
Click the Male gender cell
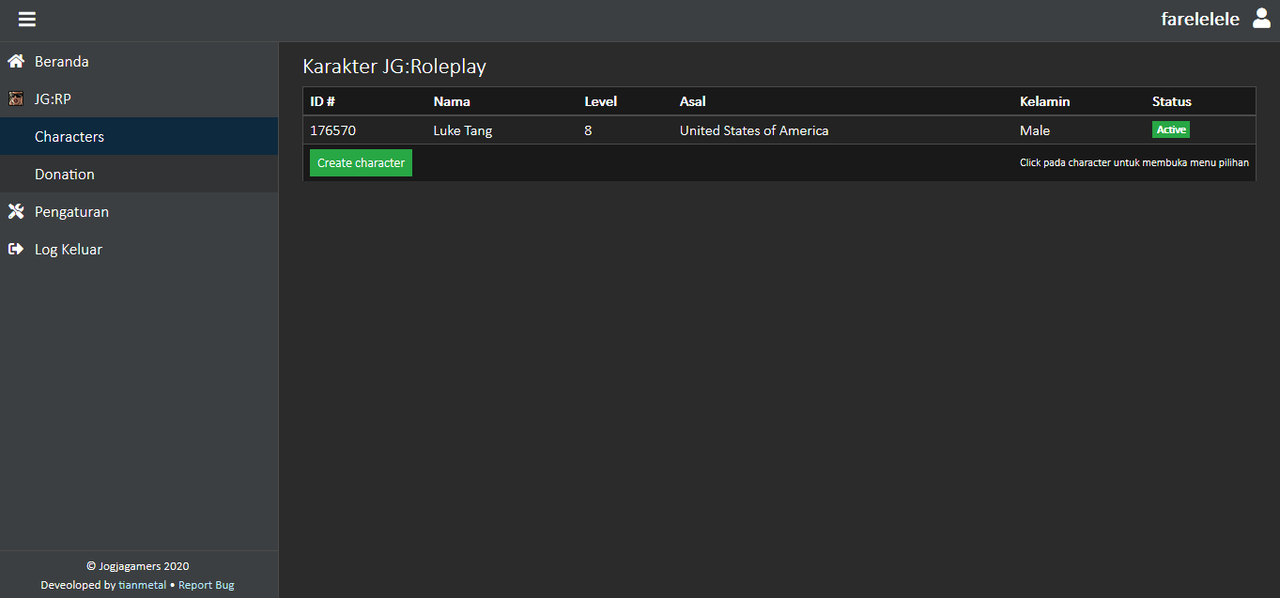coord(1035,130)
